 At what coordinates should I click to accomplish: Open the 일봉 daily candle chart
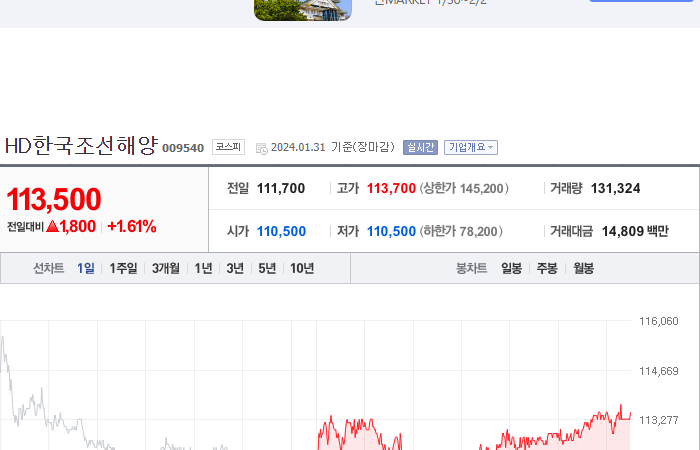(511, 268)
